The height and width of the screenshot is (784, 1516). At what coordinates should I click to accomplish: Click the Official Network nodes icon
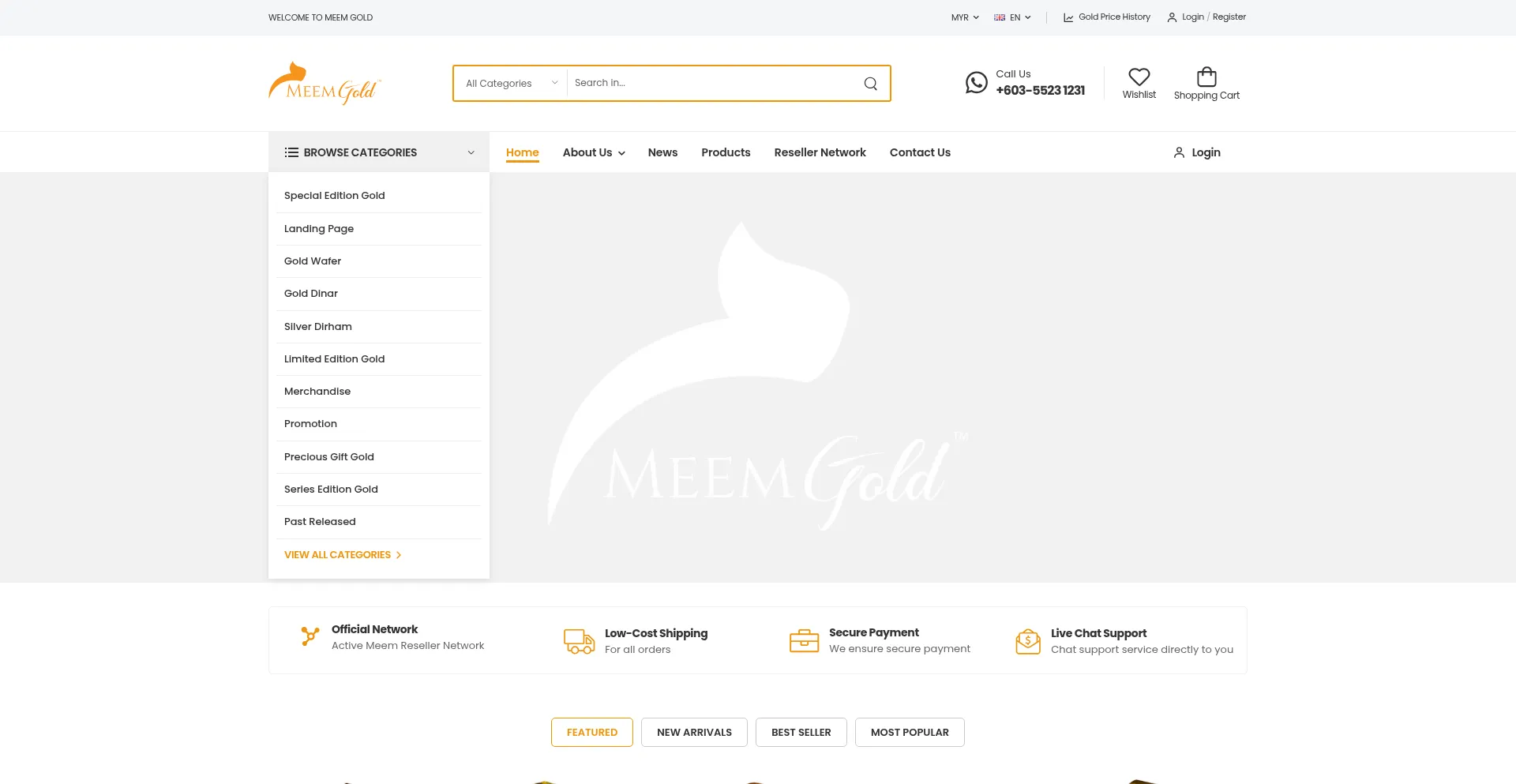point(310,636)
